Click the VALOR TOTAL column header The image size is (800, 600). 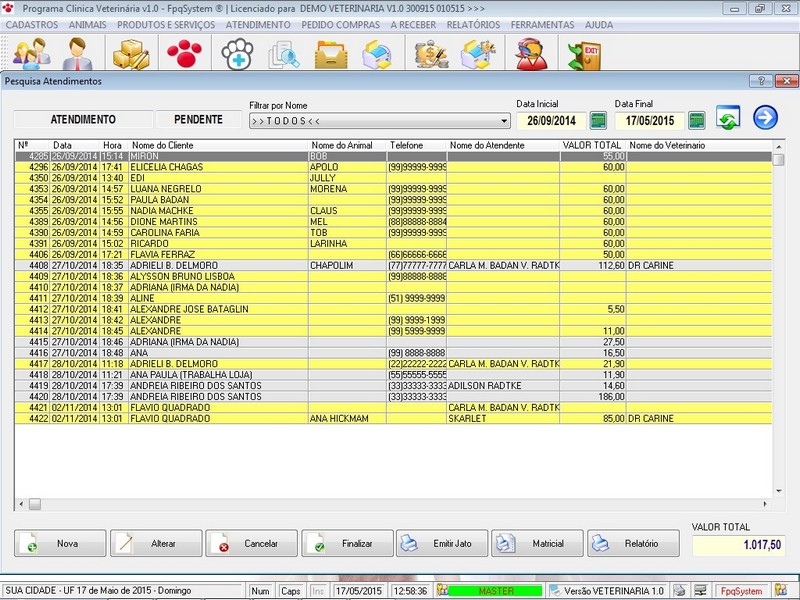point(593,145)
